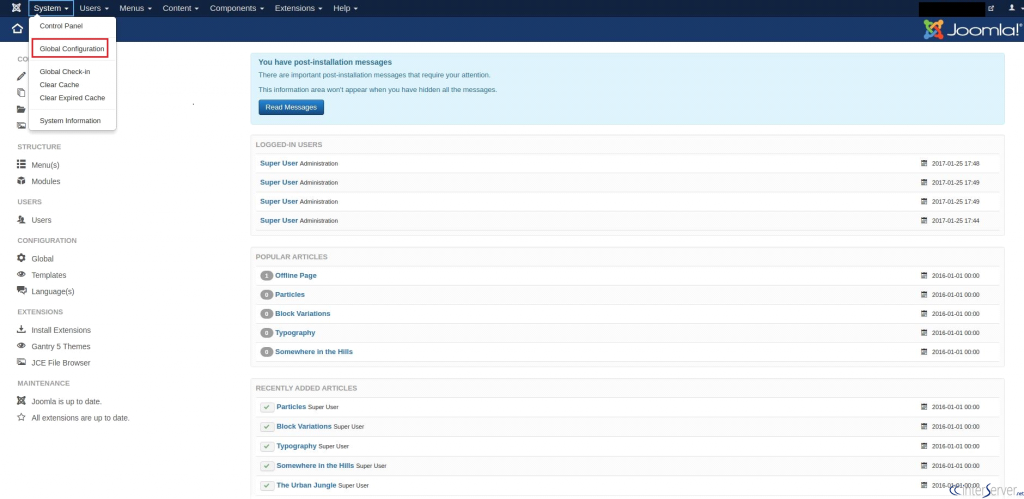Click the Language(s) speech bubble icon
This screenshot has width=1024, height=499.
click(22, 291)
